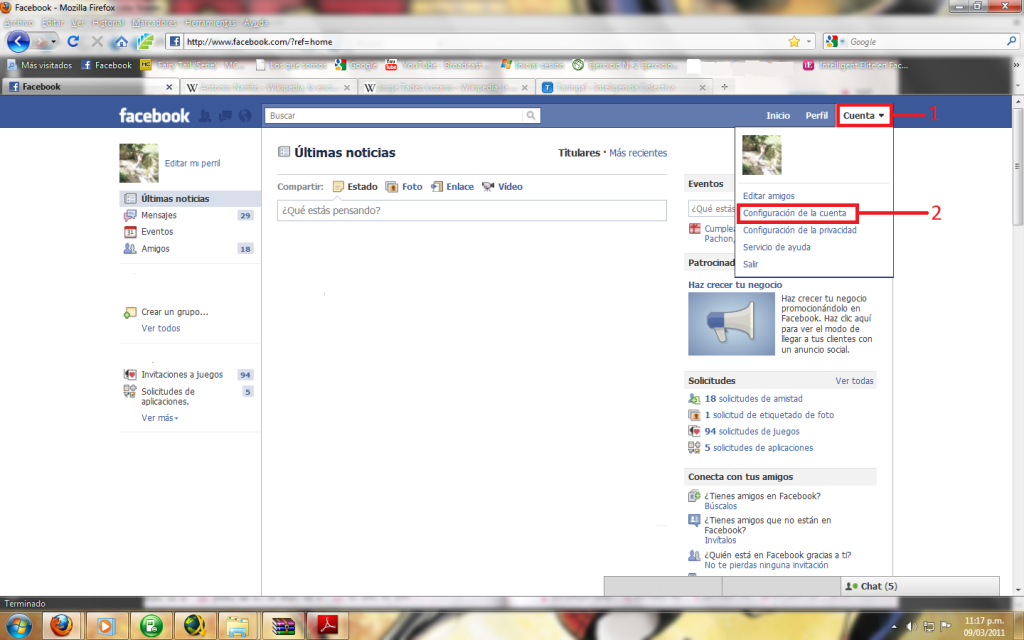Open file explorer folder on taskbar
The width and height of the screenshot is (1024, 640).
tap(238, 625)
